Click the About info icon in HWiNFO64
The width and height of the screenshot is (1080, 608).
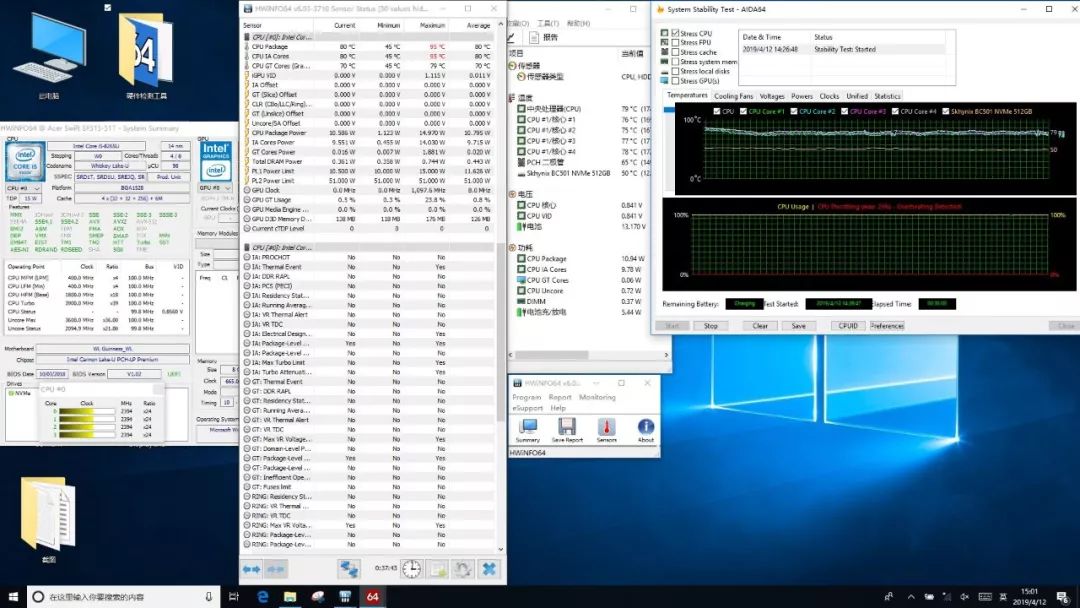click(646, 427)
